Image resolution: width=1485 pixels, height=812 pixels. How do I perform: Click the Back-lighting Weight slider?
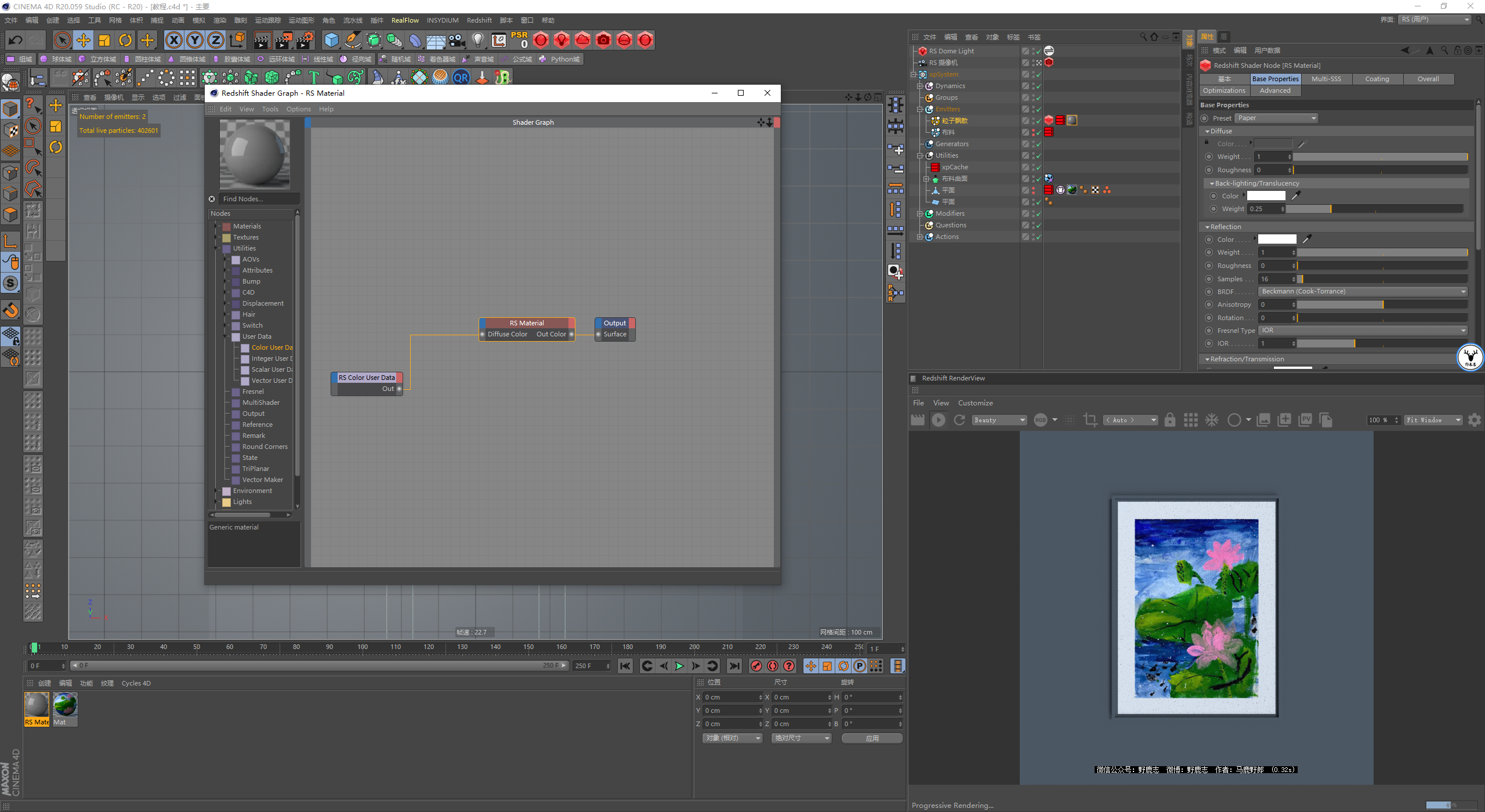pyautogui.click(x=1374, y=209)
